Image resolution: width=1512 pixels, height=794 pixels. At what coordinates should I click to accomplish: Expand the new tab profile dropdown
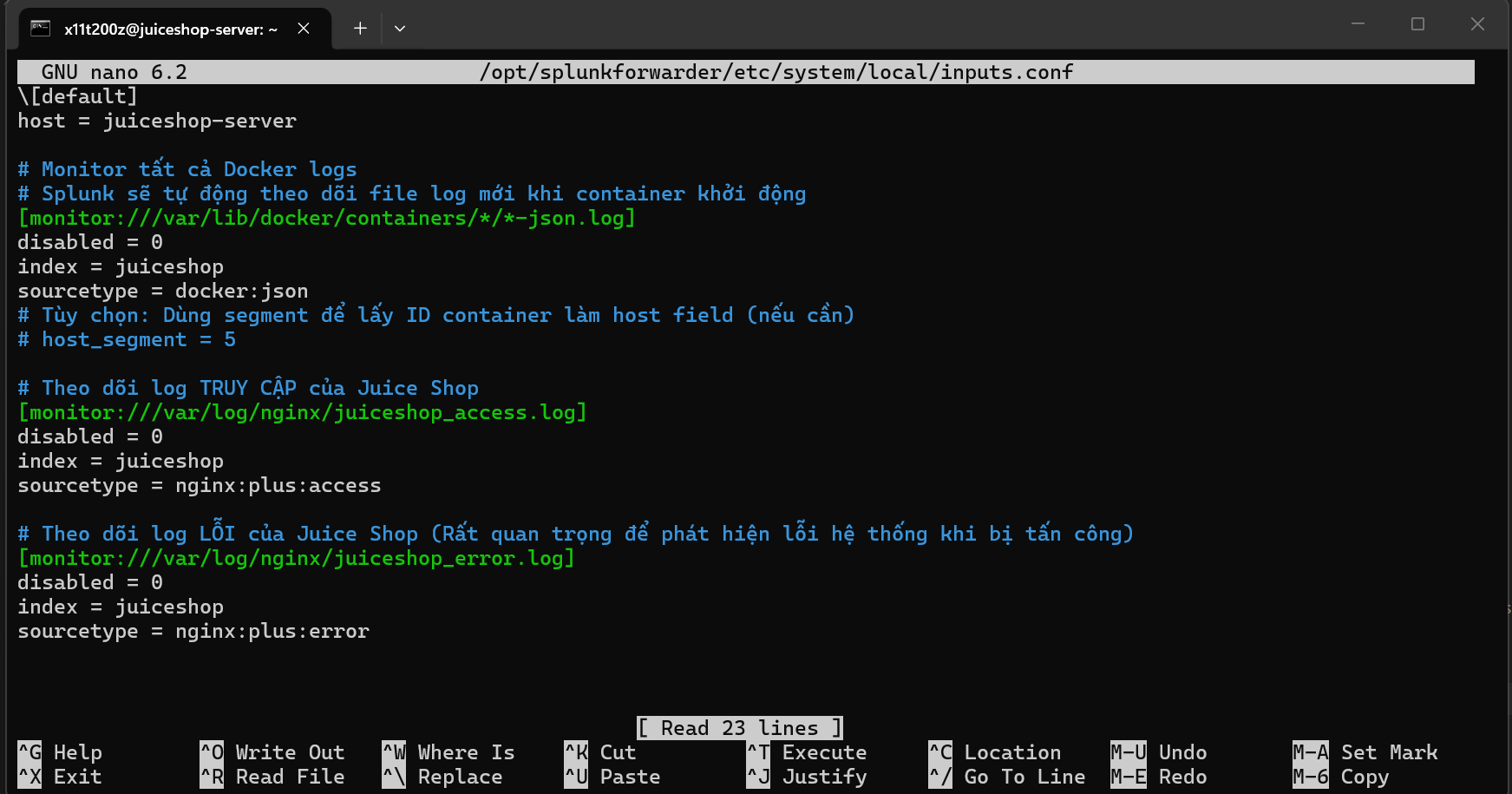[400, 29]
